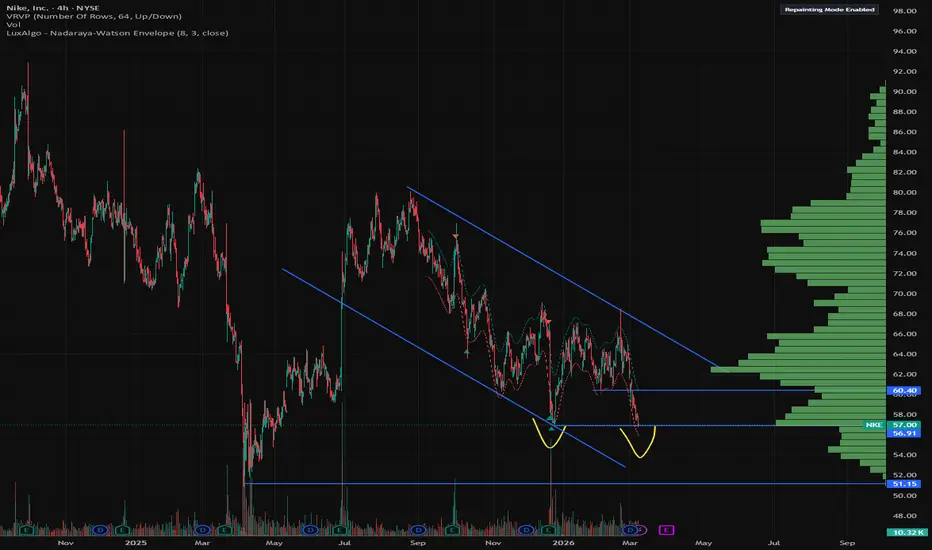
Task: Click the long volume profile bar near 62.50
Action: [x=798, y=370]
